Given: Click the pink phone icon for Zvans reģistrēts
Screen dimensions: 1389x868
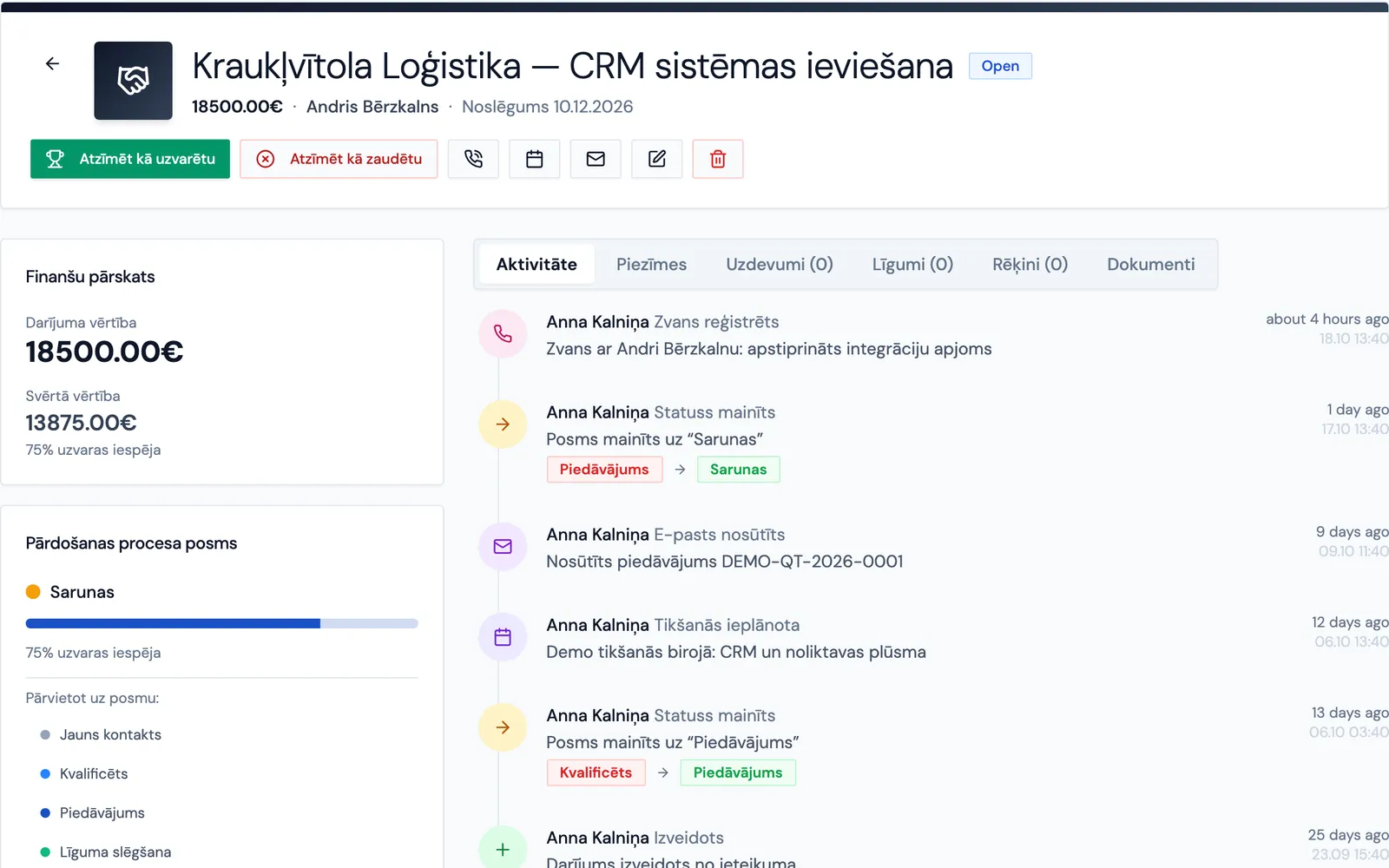Looking at the screenshot, I should (503, 333).
